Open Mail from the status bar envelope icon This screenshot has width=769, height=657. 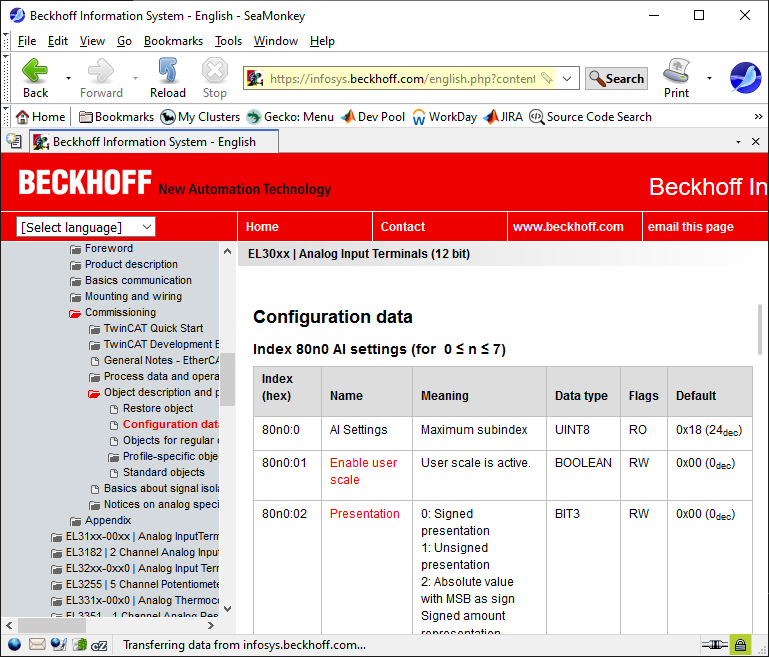tap(37, 645)
